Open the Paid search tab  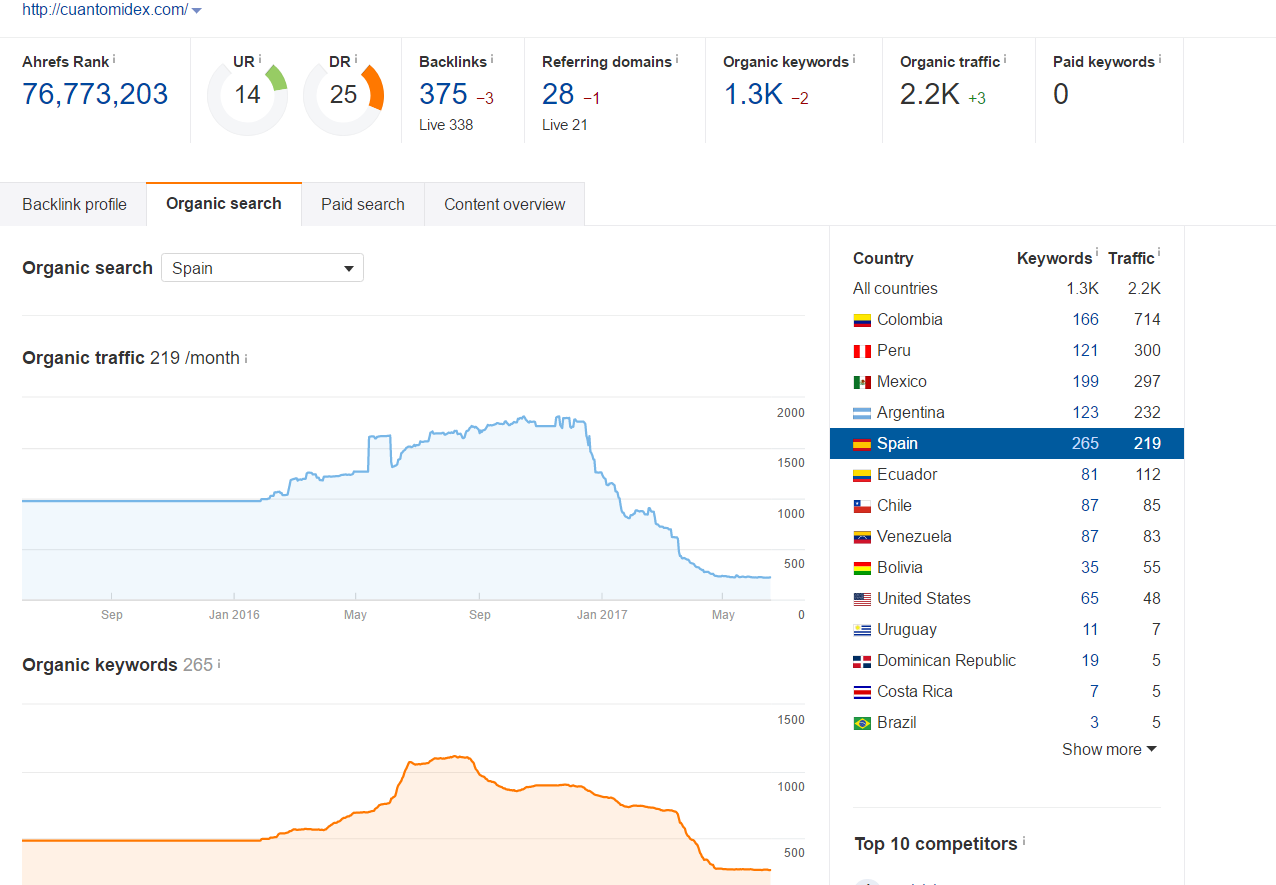click(363, 204)
